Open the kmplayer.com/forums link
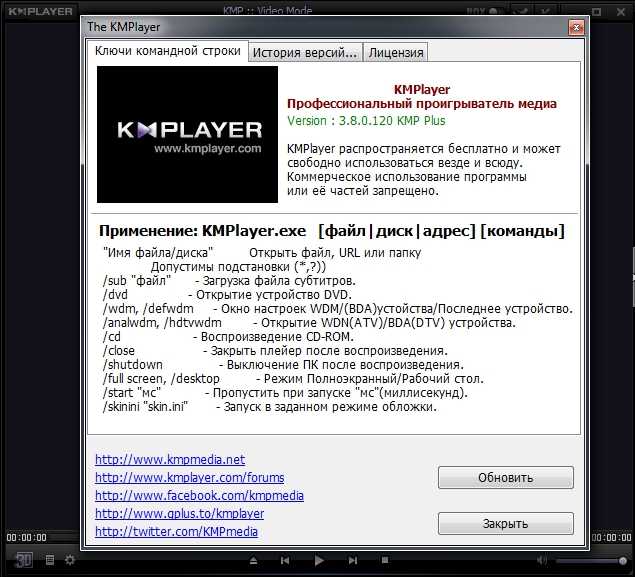The height and width of the screenshot is (577, 635). pos(190,478)
